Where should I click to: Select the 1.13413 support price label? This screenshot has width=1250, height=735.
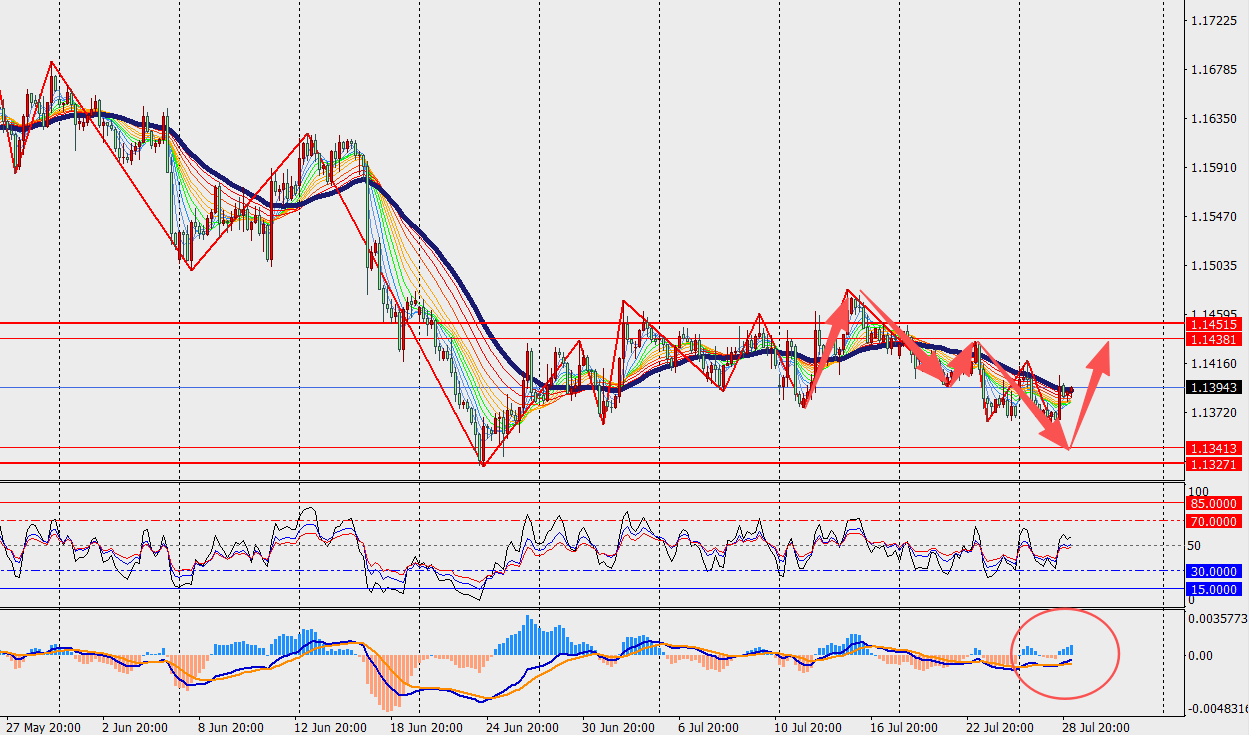tap(1214, 449)
